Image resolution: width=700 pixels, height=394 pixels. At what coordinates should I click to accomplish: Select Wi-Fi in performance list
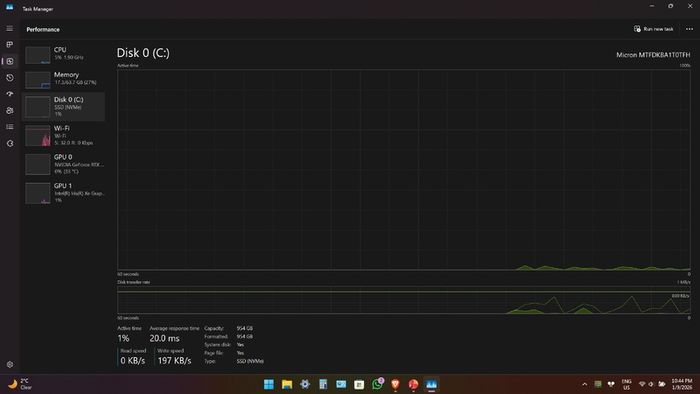click(x=64, y=135)
